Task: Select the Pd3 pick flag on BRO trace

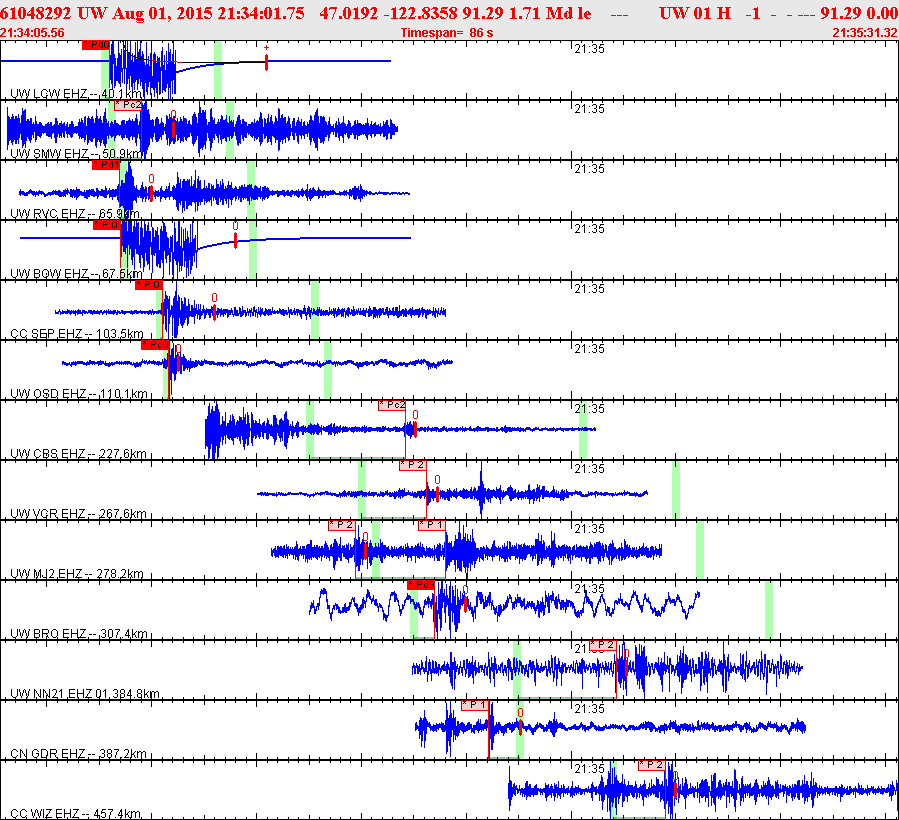Action: [421, 585]
